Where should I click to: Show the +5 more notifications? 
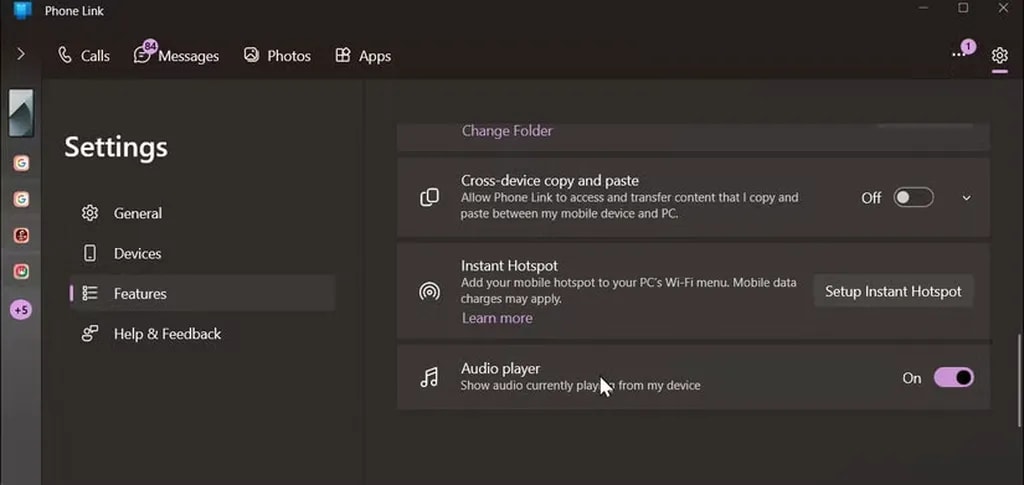tap(21, 309)
